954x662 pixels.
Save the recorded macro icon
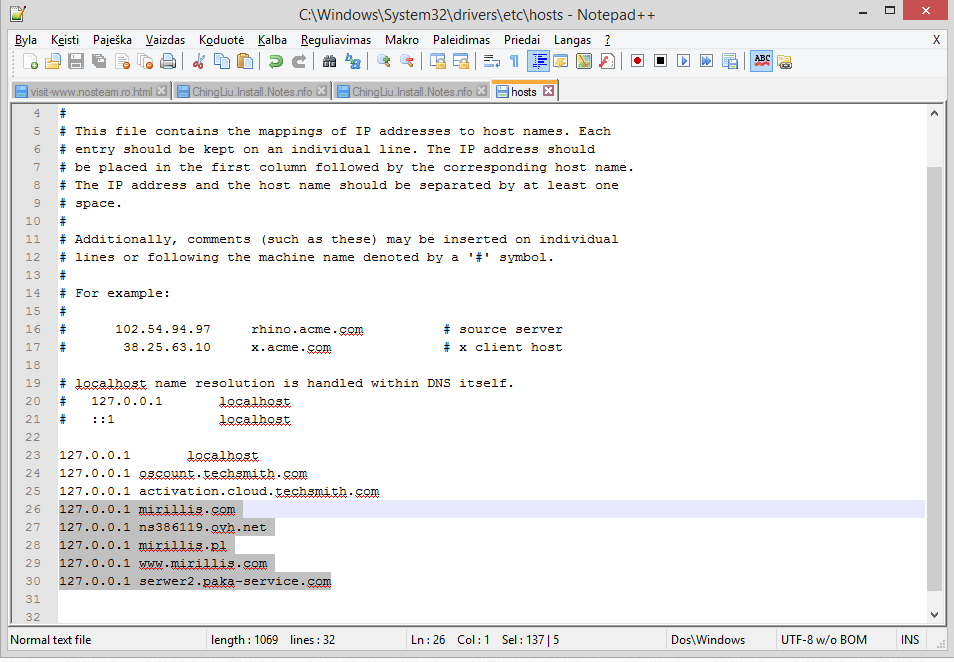tap(729, 61)
